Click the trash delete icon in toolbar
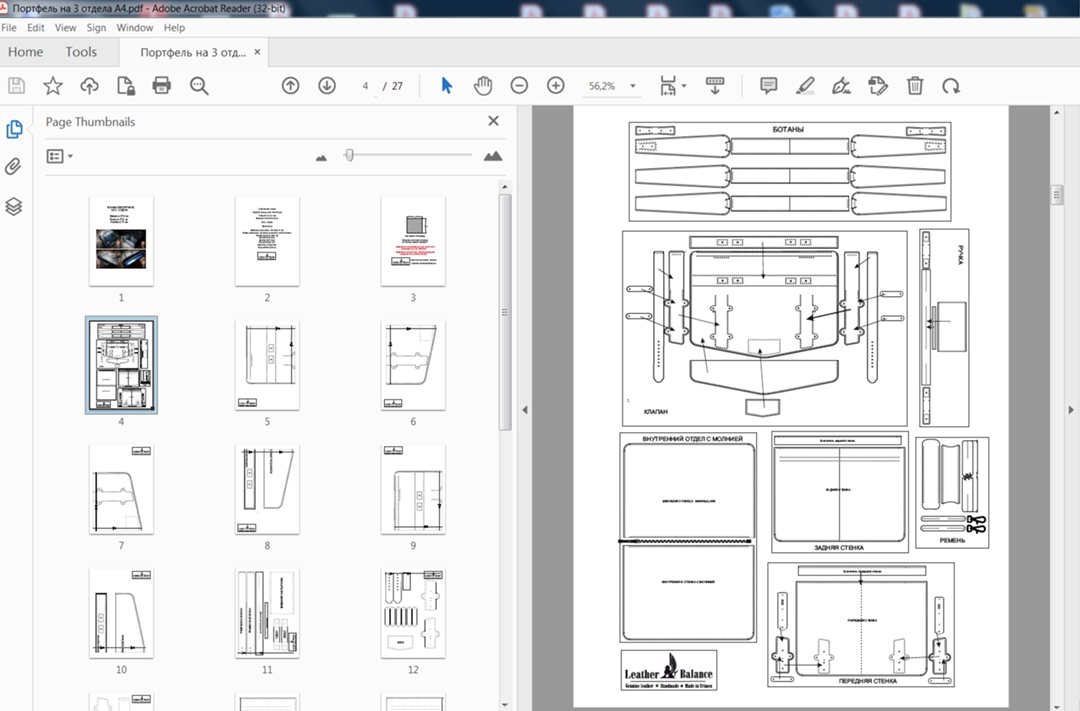The image size is (1080, 711). coord(914,86)
